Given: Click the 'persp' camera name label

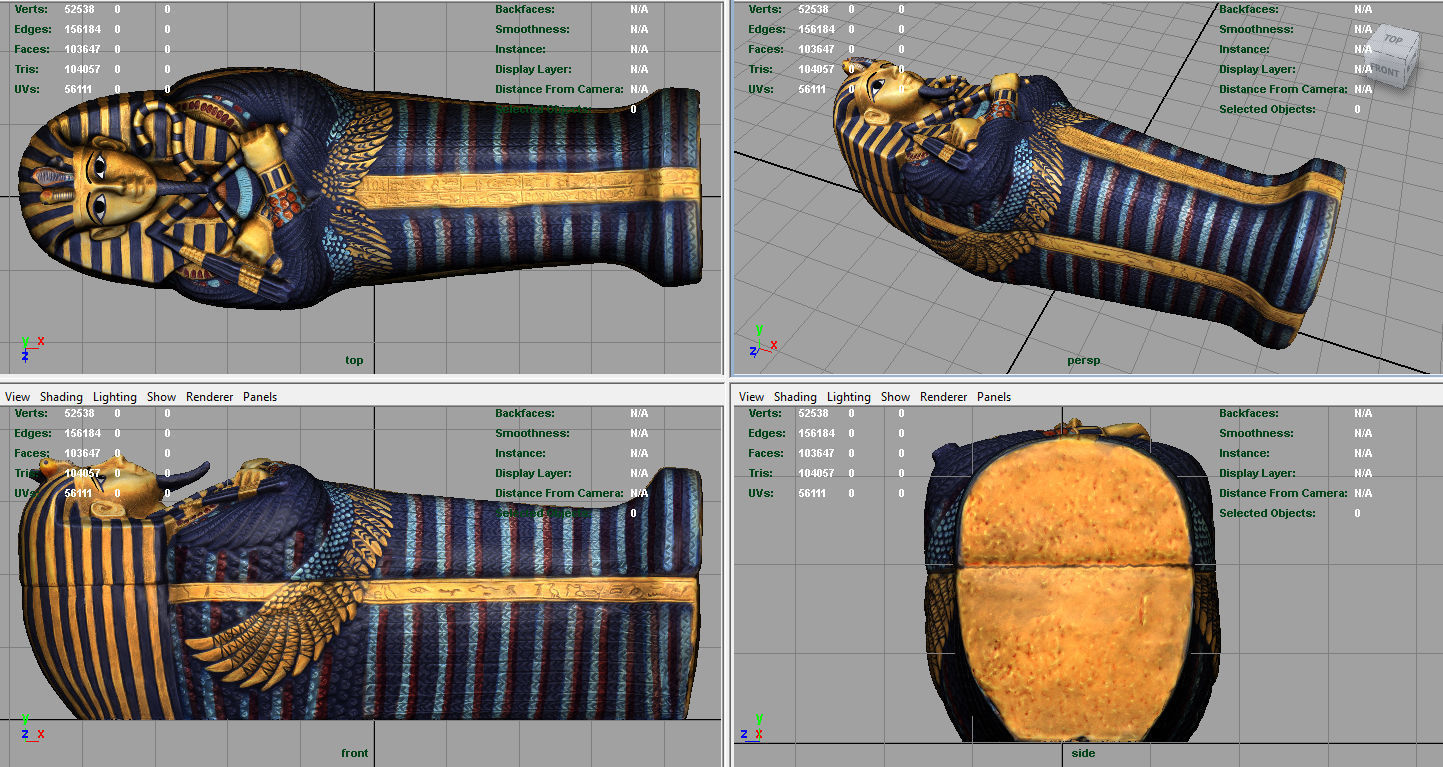Looking at the screenshot, I should 1083,360.
